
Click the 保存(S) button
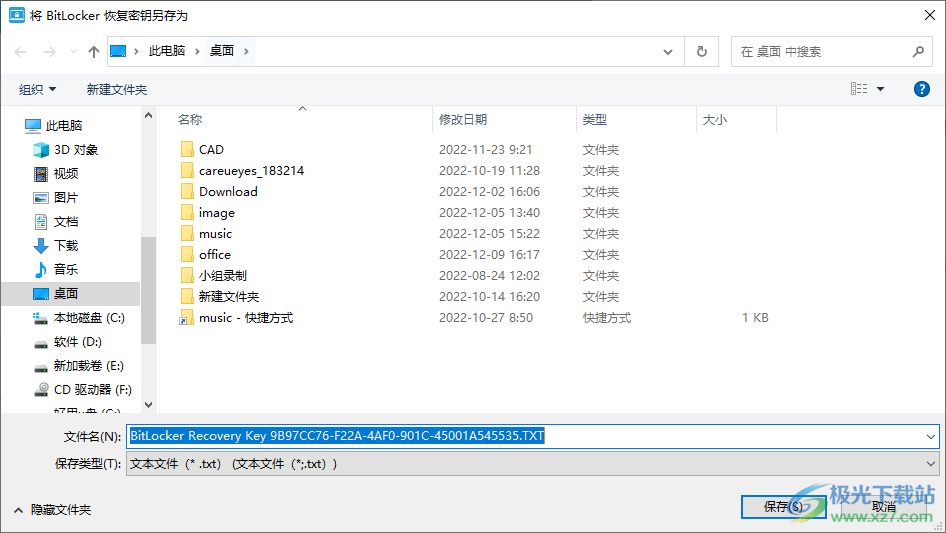[783, 506]
